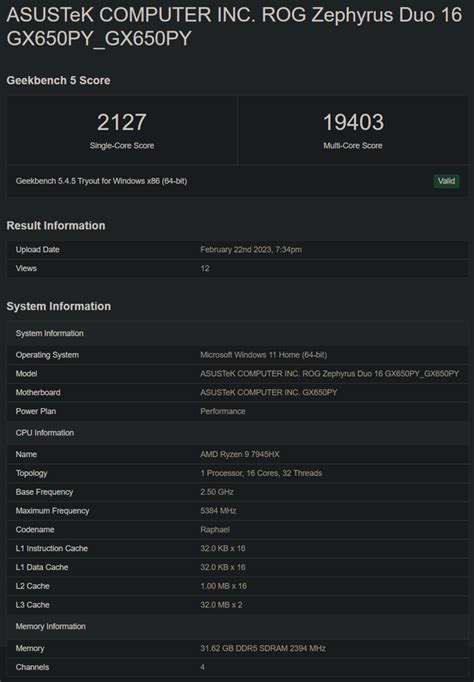The height and width of the screenshot is (682, 474).
Task: Select the 19403 Multi-Core Score value
Action: click(x=353, y=122)
